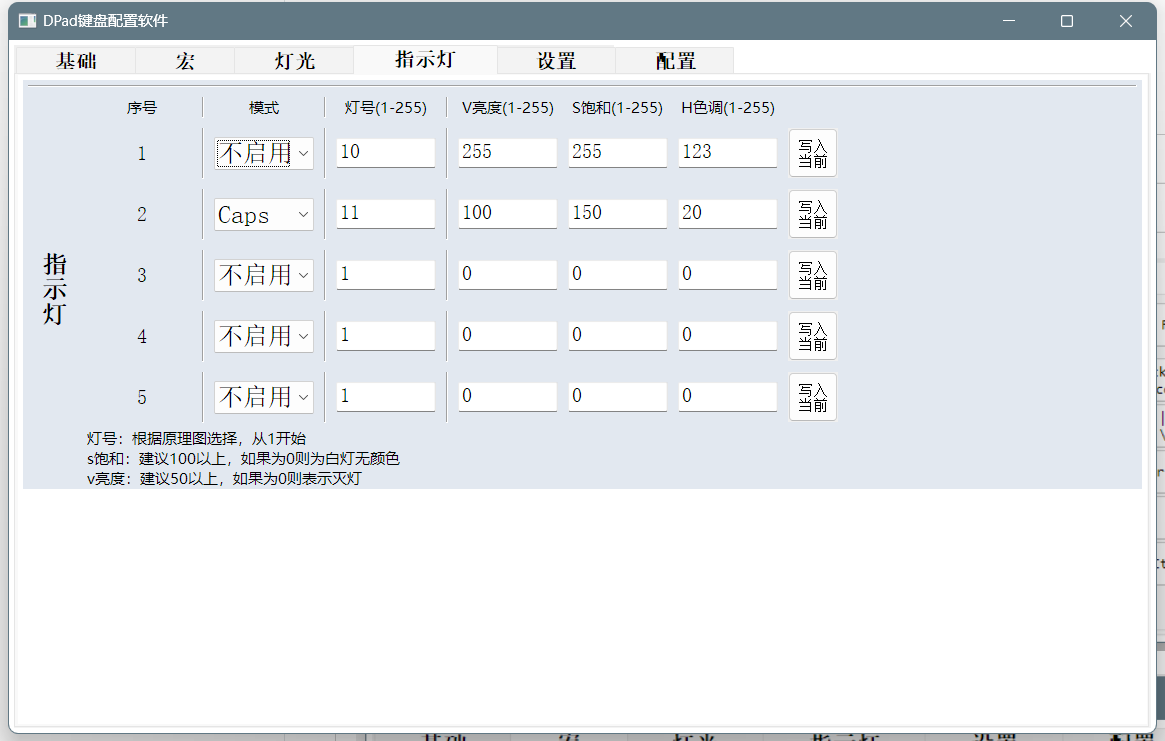
Task: Click row 3 H色调 input field
Action: pyautogui.click(x=727, y=274)
